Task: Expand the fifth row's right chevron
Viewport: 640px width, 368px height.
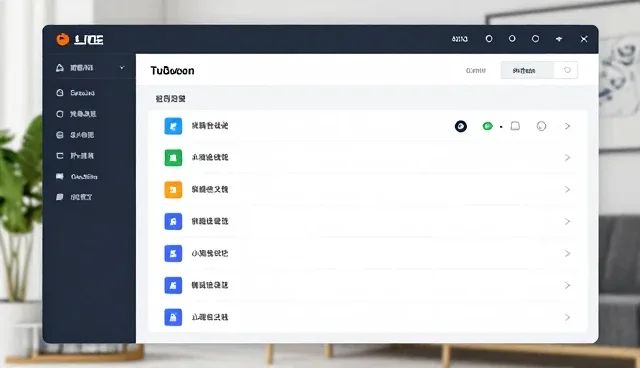Action: [x=567, y=253]
